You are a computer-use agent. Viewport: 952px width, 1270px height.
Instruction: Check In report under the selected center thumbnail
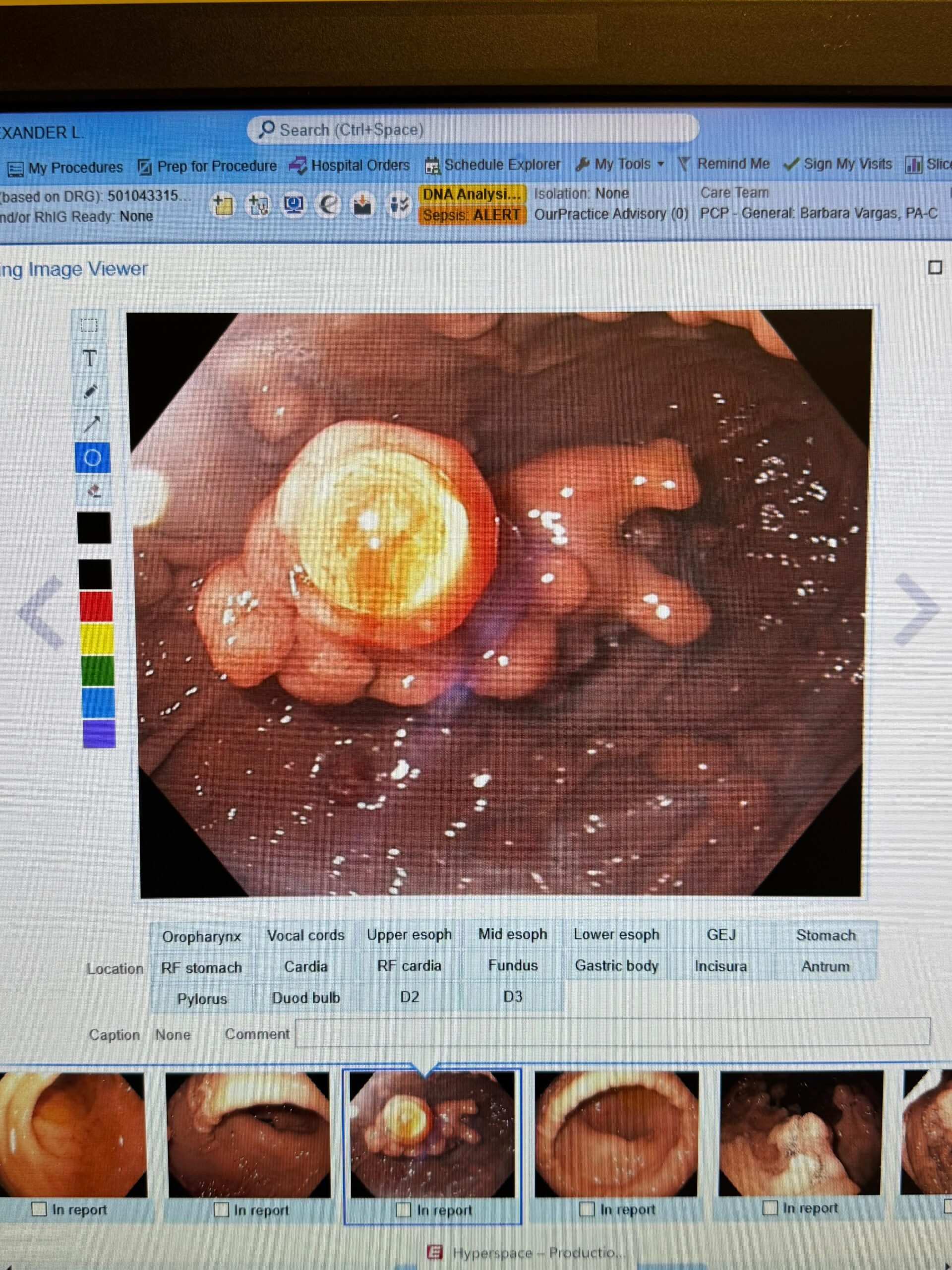point(405,1209)
